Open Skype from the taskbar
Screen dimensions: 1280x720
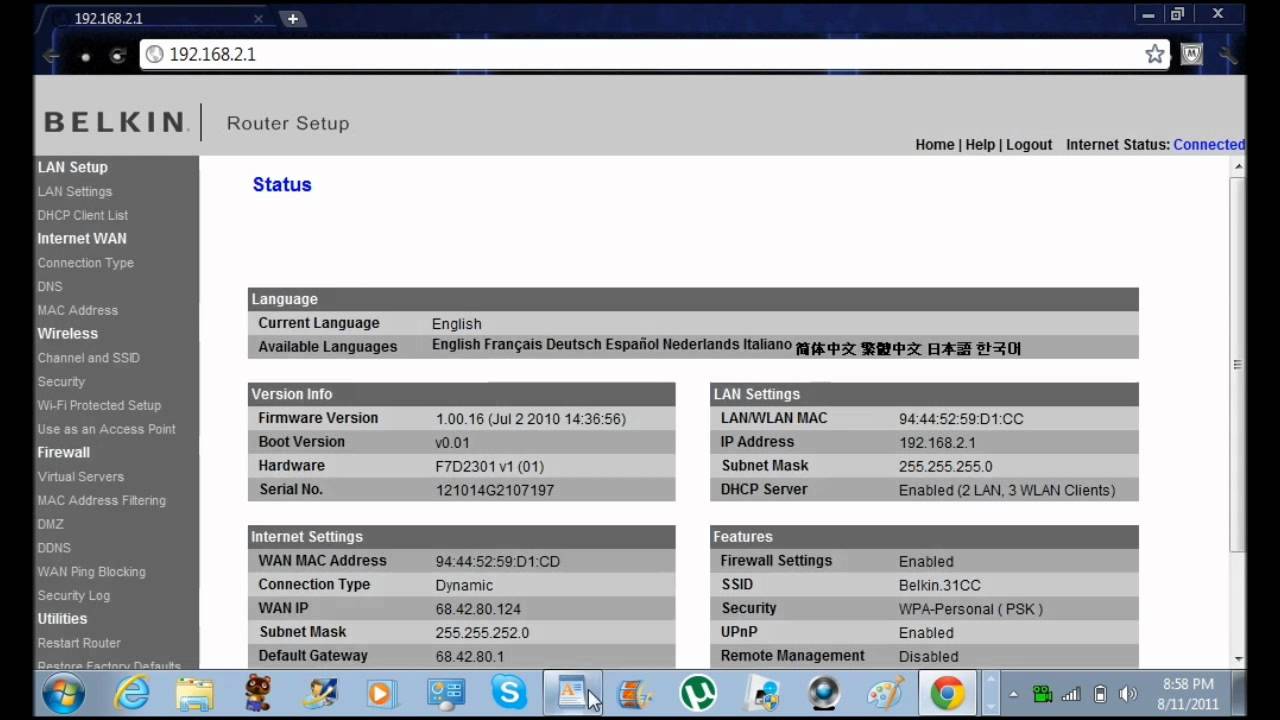[x=508, y=693]
